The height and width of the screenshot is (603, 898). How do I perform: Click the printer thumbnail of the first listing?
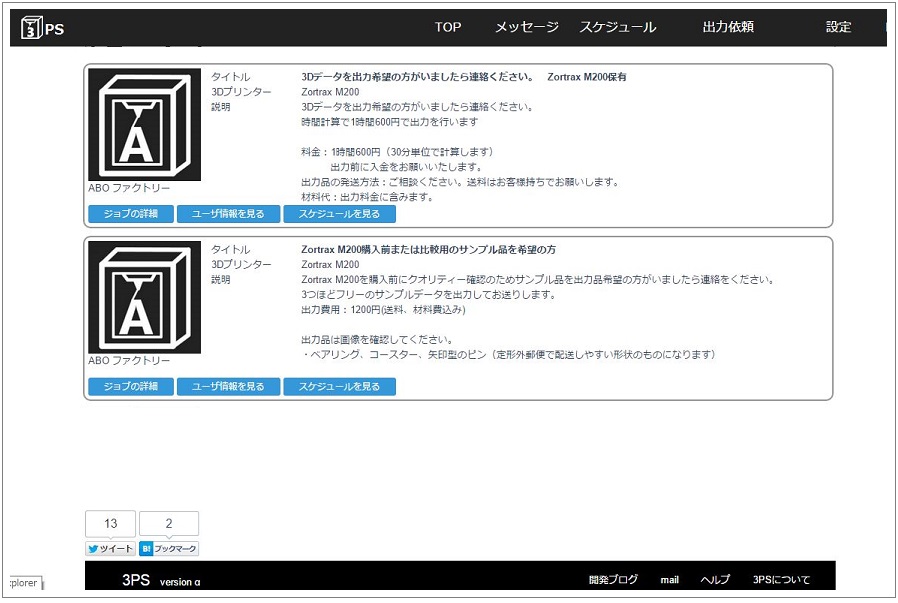pyautogui.click(x=144, y=125)
